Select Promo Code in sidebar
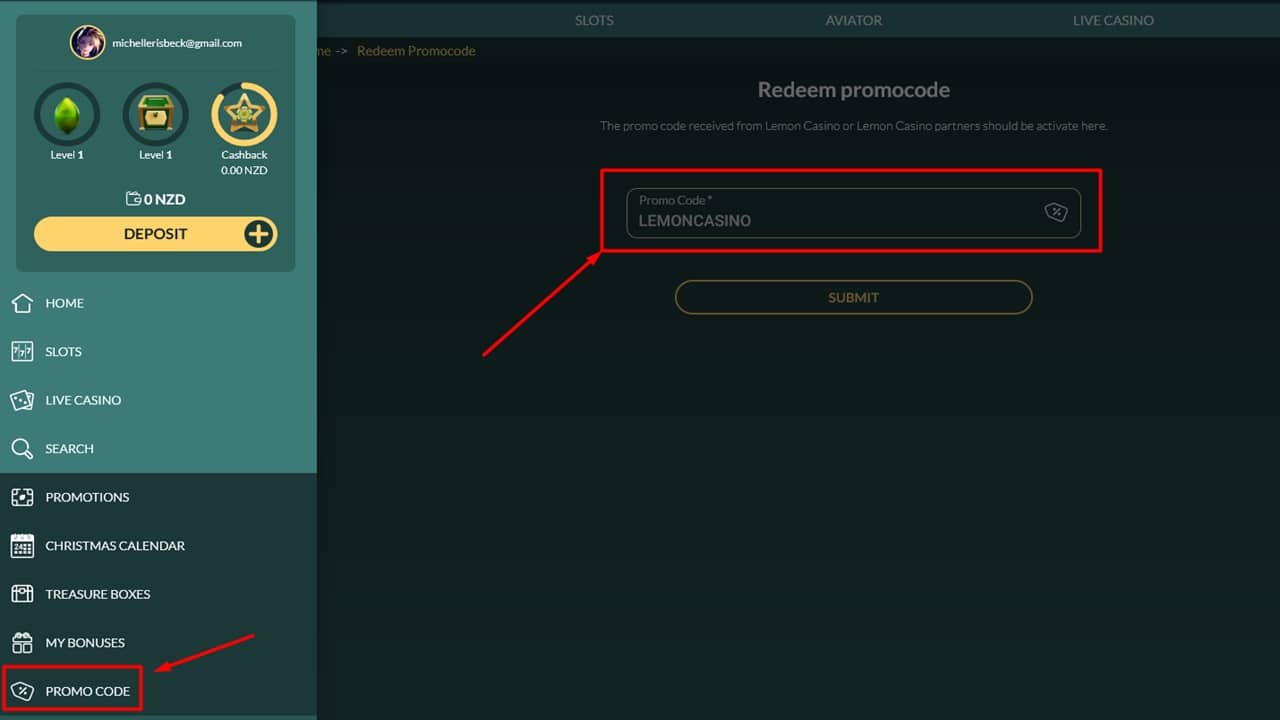Screen dimensions: 1280x720 [x=87, y=691]
